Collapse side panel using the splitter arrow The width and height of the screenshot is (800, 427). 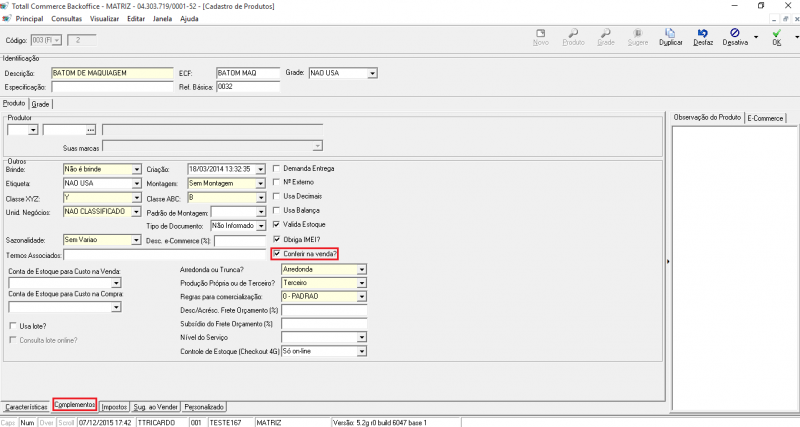click(667, 261)
